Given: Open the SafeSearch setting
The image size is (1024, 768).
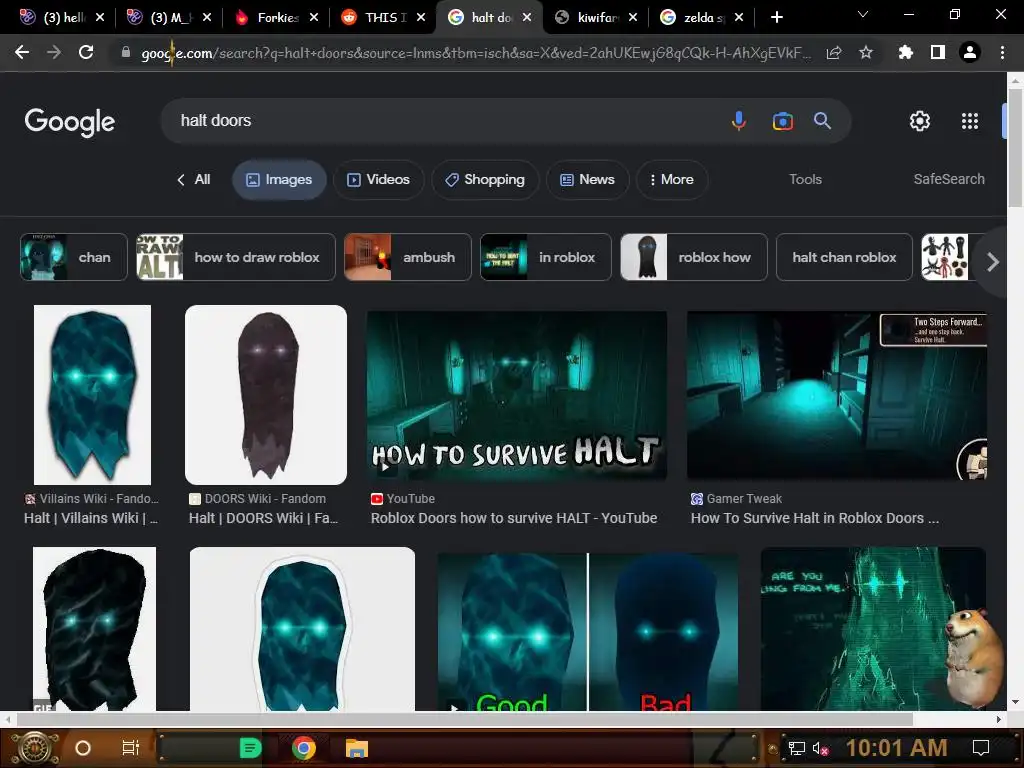Looking at the screenshot, I should (x=949, y=180).
